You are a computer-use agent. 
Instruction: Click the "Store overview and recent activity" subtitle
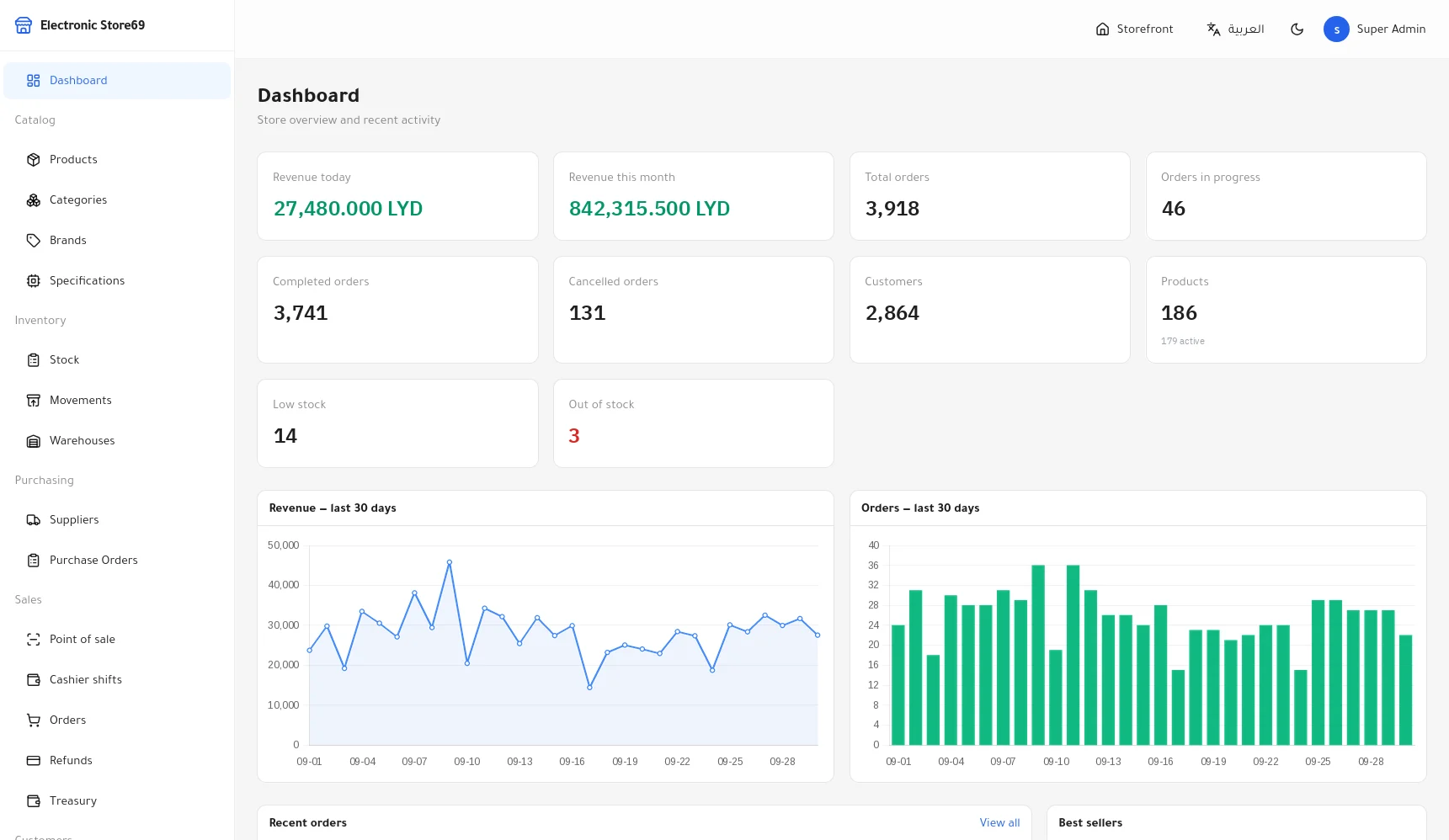click(349, 120)
